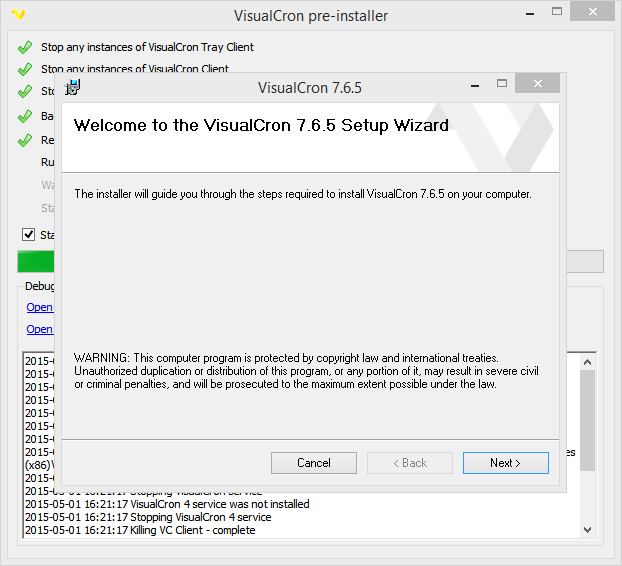Click the fourth green checkmark in step list
Image resolution: width=622 pixels, height=566 pixels.
[25, 116]
